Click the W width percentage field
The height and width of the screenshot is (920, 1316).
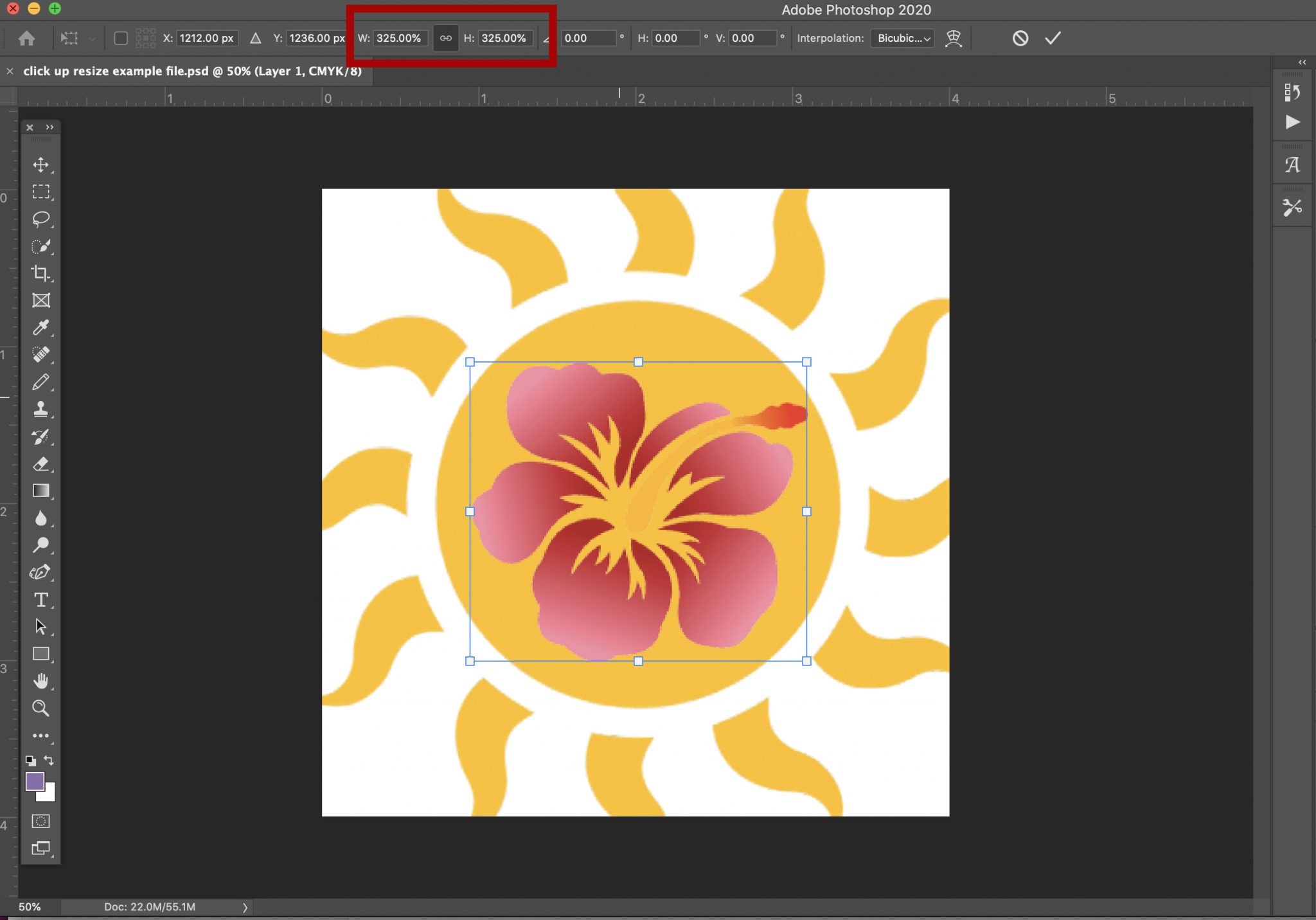pyautogui.click(x=398, y=38)
